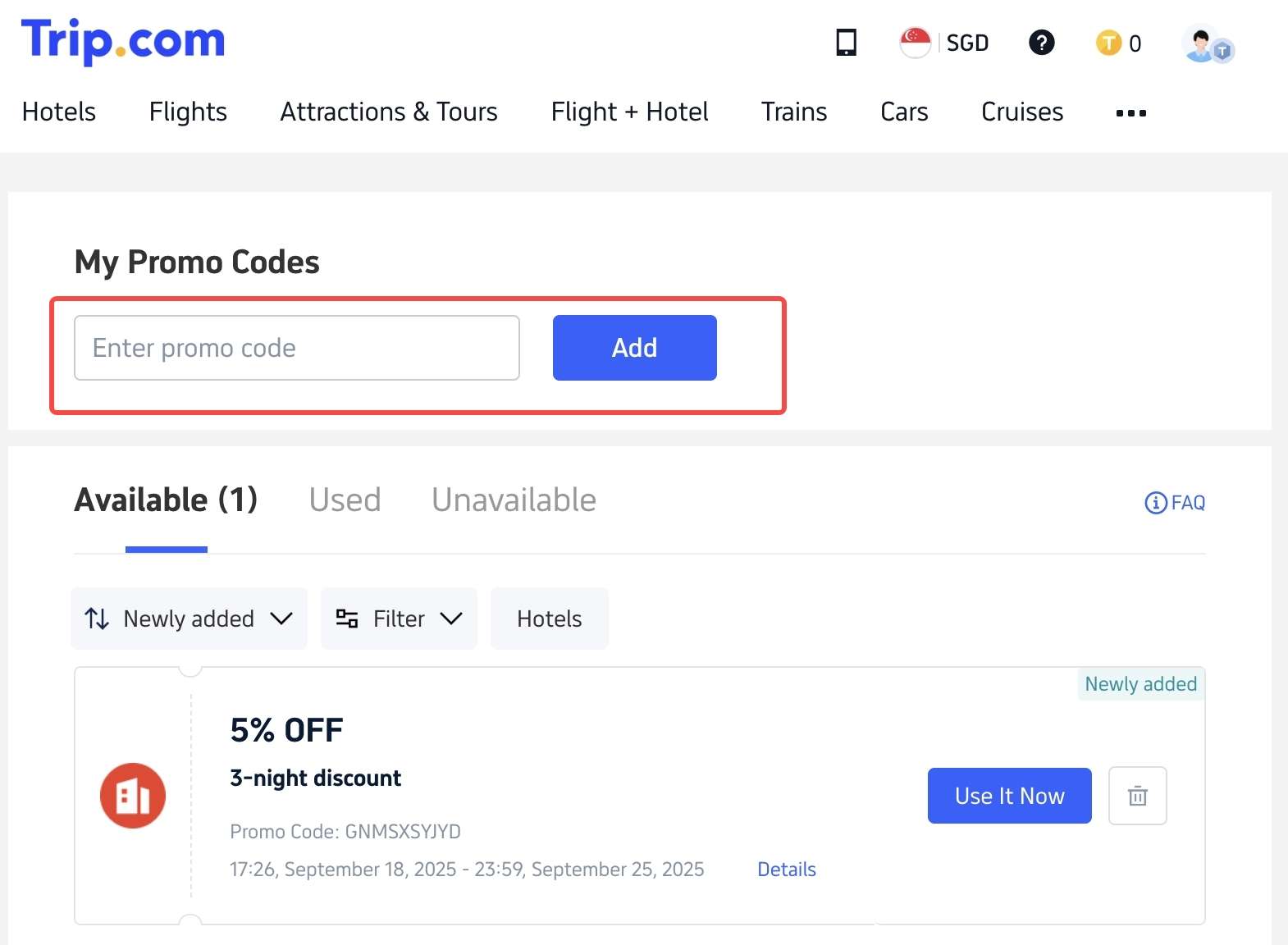Screen dimensions: 1288x945
Task: Click the Trip.com logo
Action: 123,41
